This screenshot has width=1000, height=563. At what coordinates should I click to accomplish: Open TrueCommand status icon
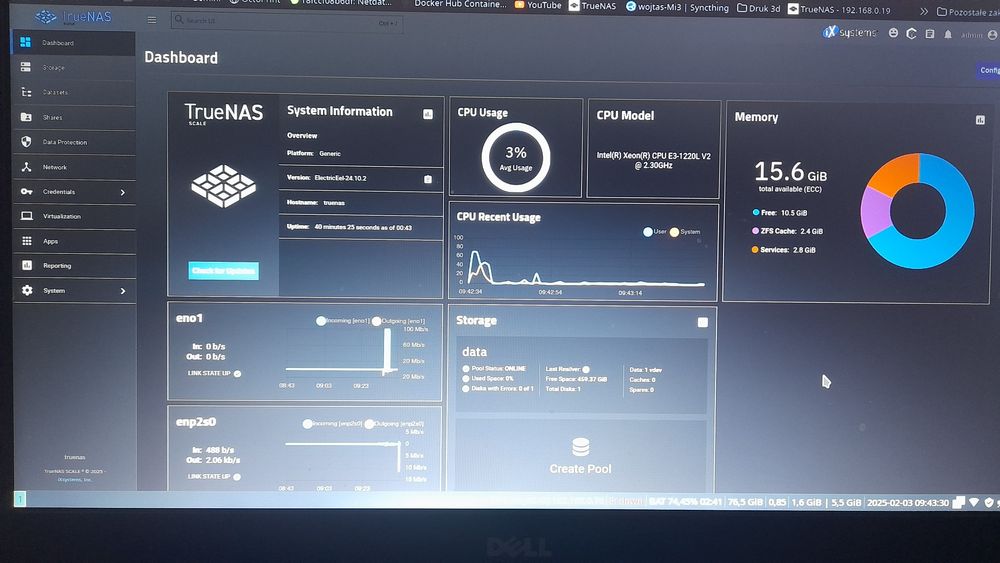(911, 33)
